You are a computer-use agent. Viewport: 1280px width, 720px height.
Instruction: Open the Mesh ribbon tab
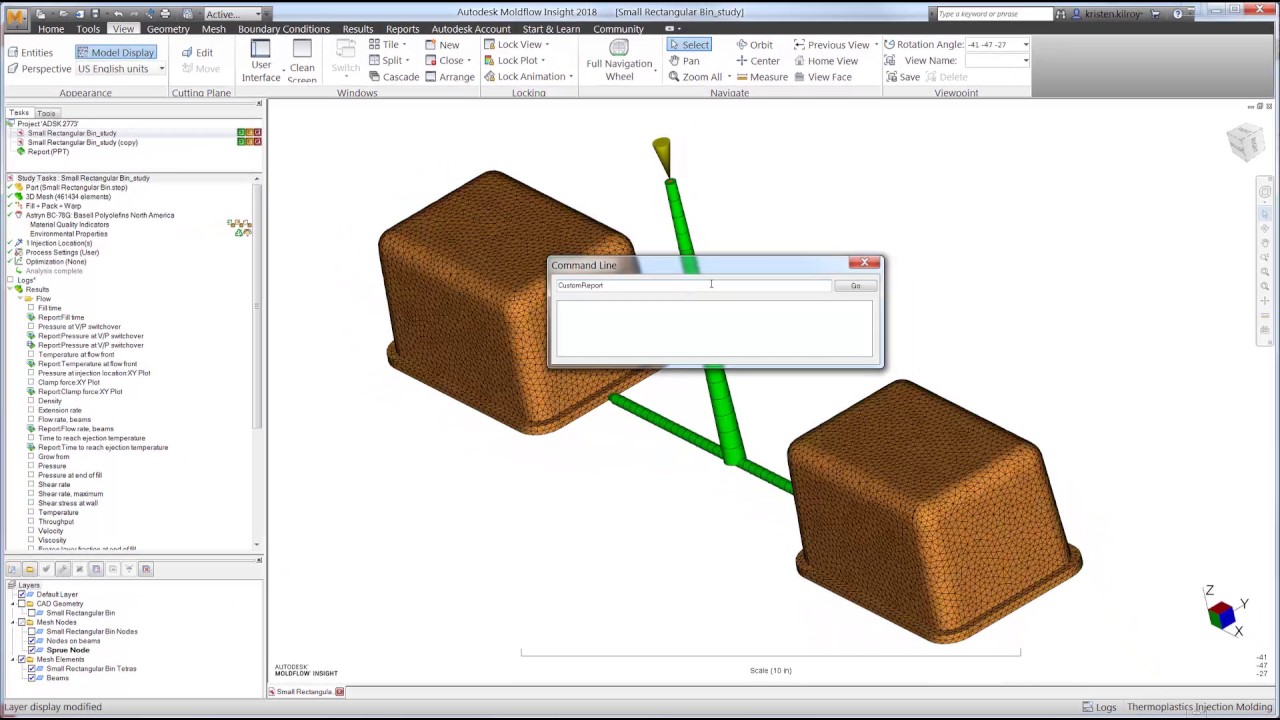214,29
